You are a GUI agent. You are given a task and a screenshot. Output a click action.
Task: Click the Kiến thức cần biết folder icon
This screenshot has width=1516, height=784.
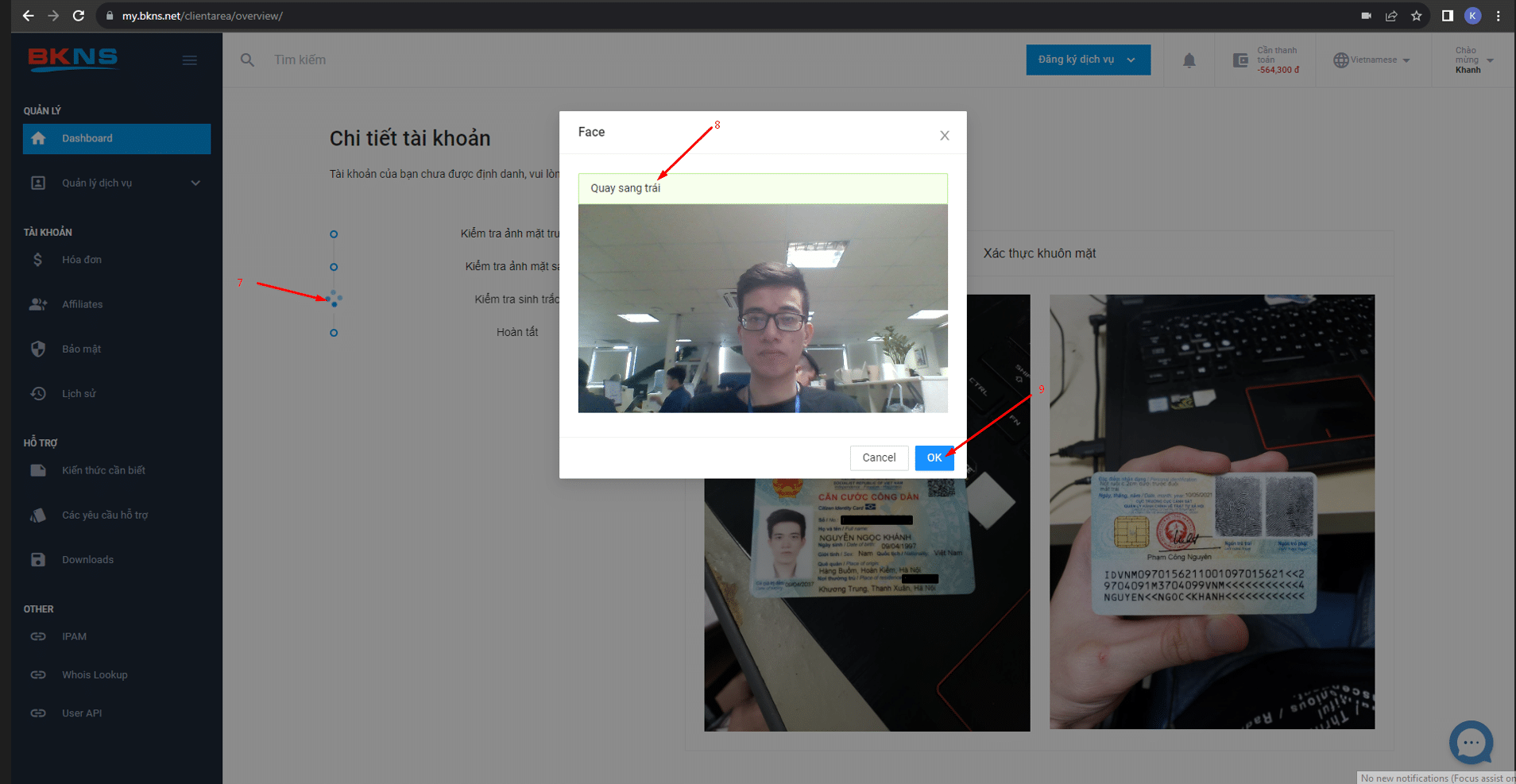click(38, 470)
